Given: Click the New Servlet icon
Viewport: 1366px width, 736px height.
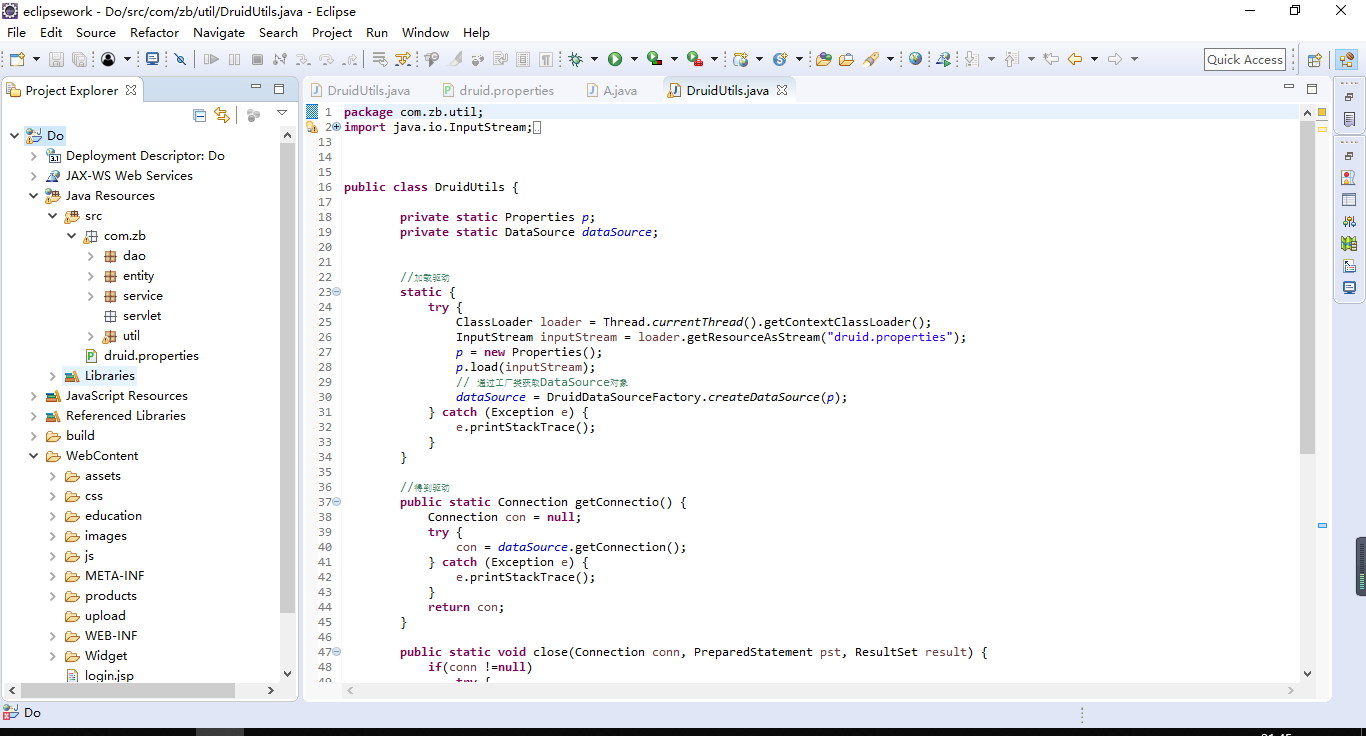Looking at the screenshot, I should [780, 59].
